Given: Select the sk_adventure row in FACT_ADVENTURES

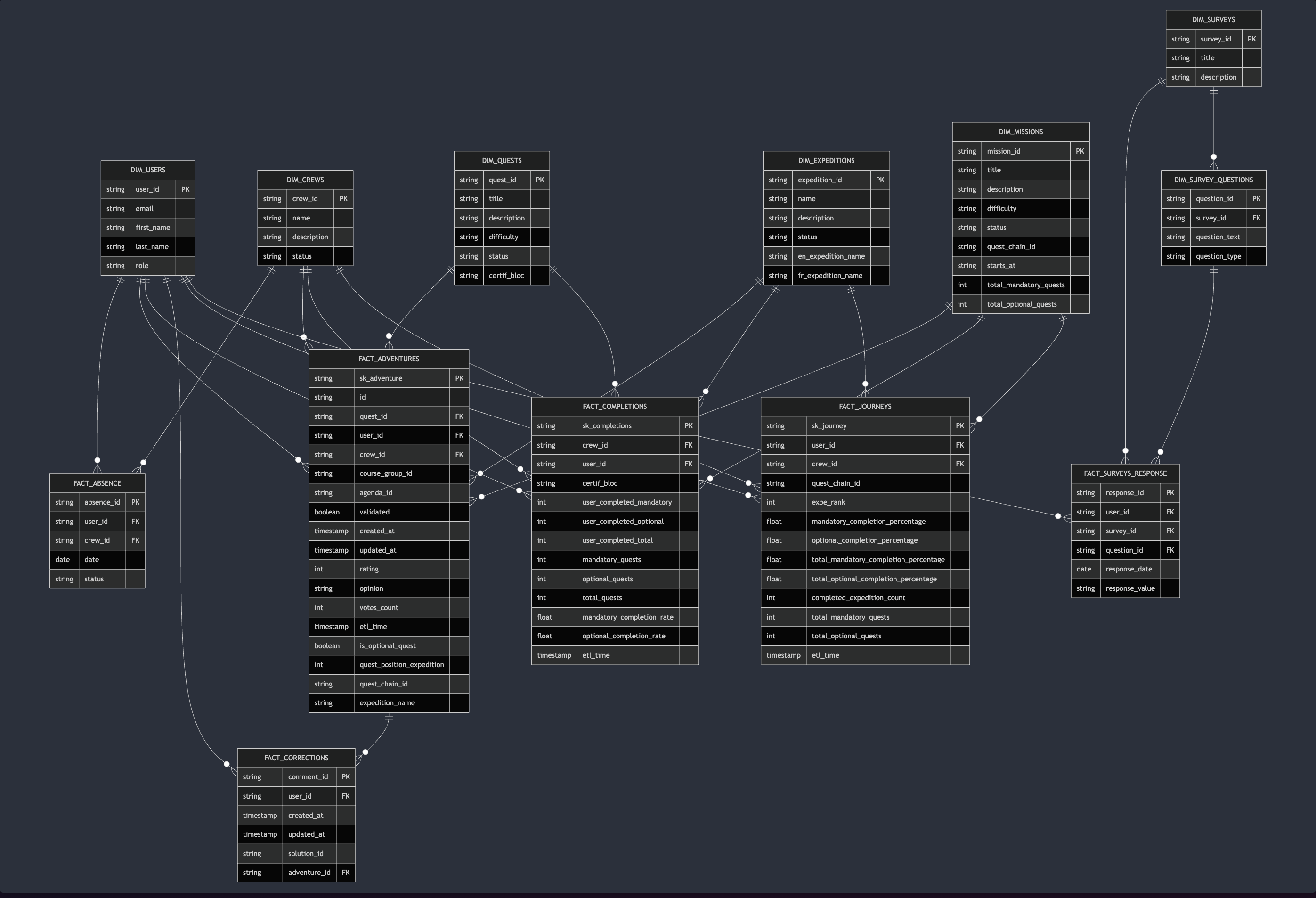Looking at the screenshot, I should (x=389, y=378).
